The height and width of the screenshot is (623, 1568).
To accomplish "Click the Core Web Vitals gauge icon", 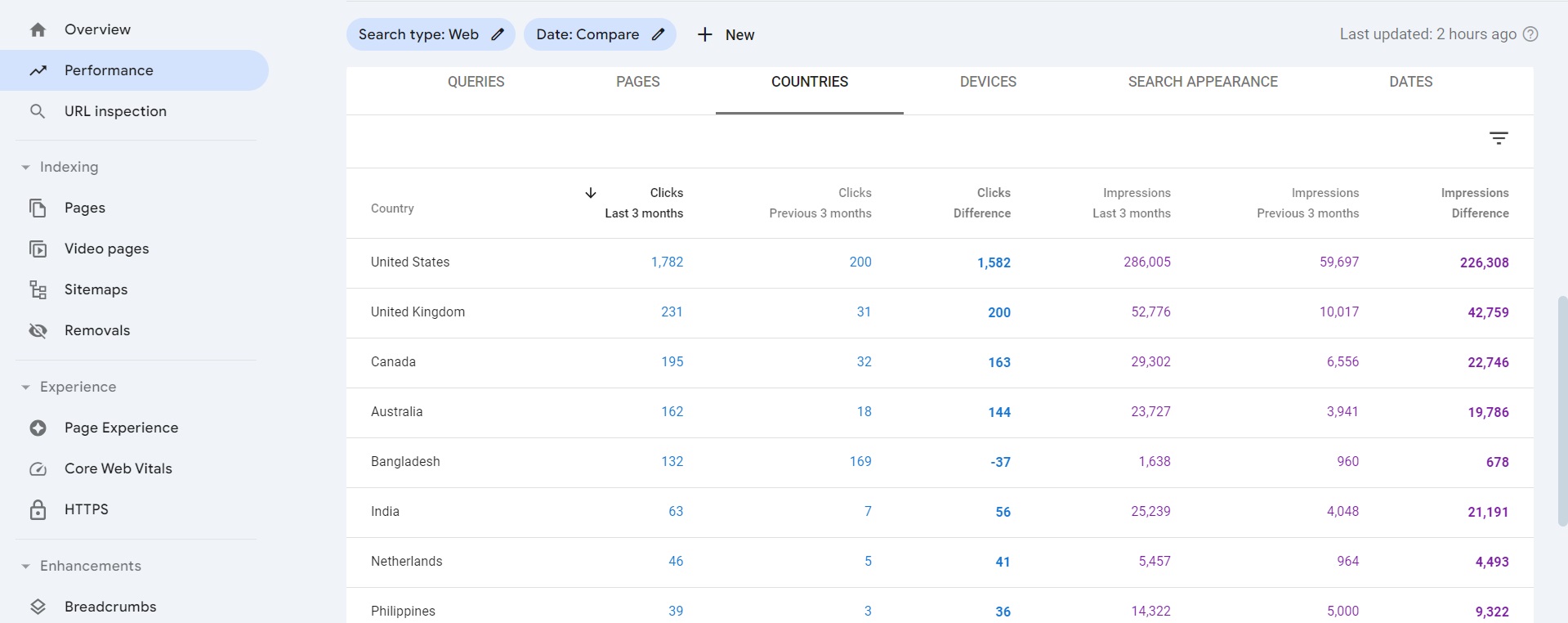I will click(38, 468).
